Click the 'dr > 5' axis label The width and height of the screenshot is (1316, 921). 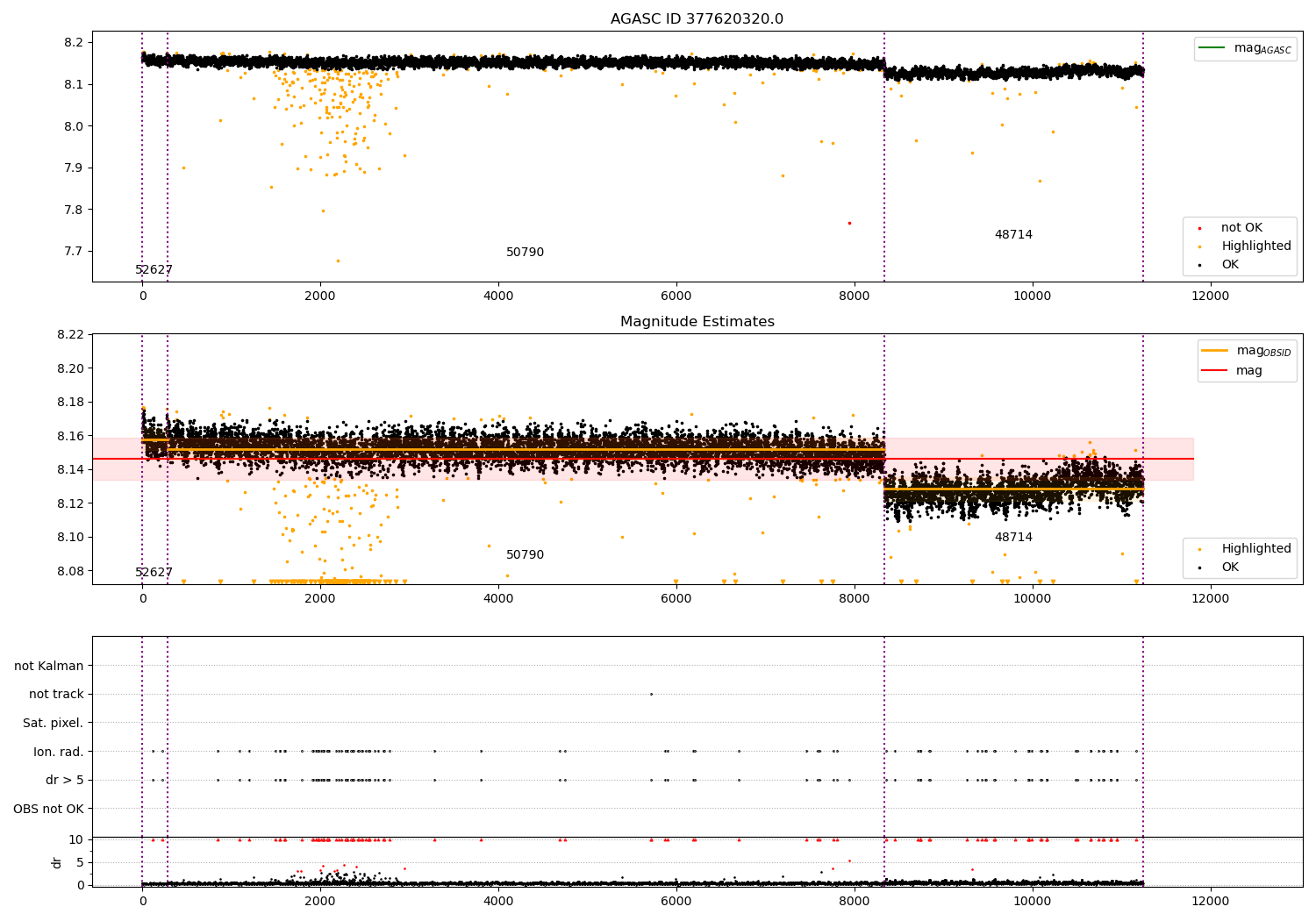pyautogui.click(x=65, y=780)
